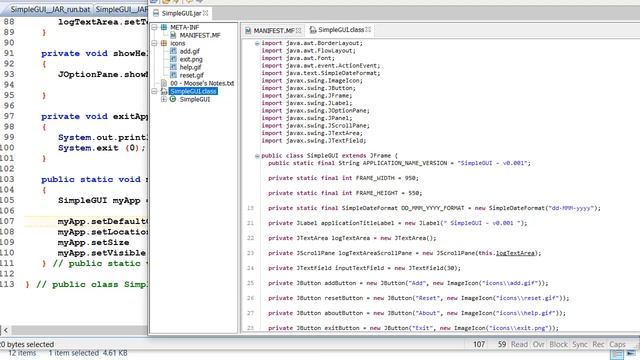Toggle the Block status indicator
Screen dimensions: 640x360
coord(558,344)
